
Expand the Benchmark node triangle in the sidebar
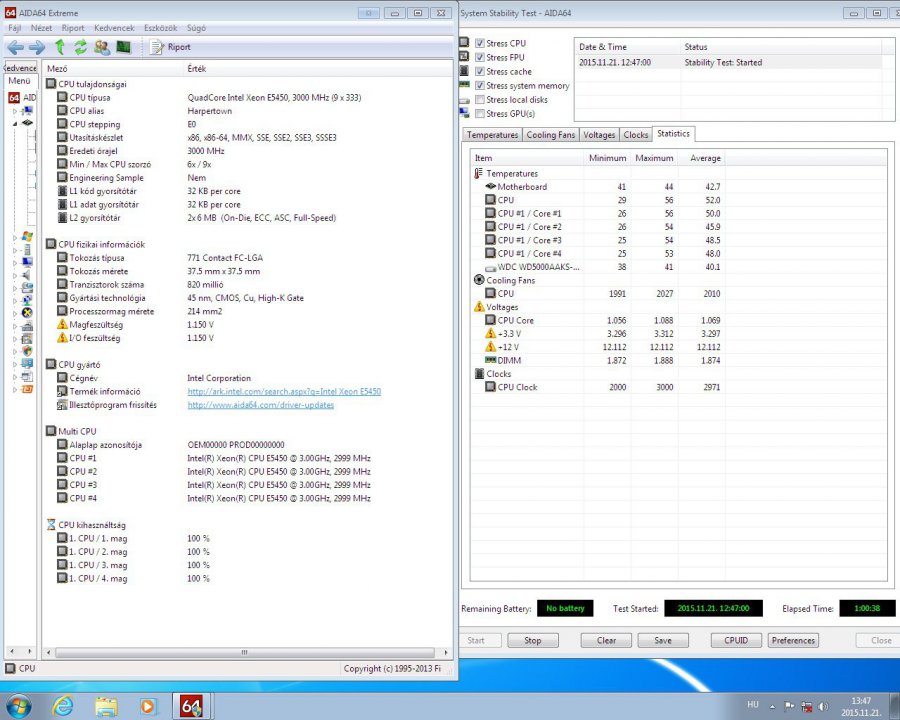pyautogui.click(x=15, y=389)
